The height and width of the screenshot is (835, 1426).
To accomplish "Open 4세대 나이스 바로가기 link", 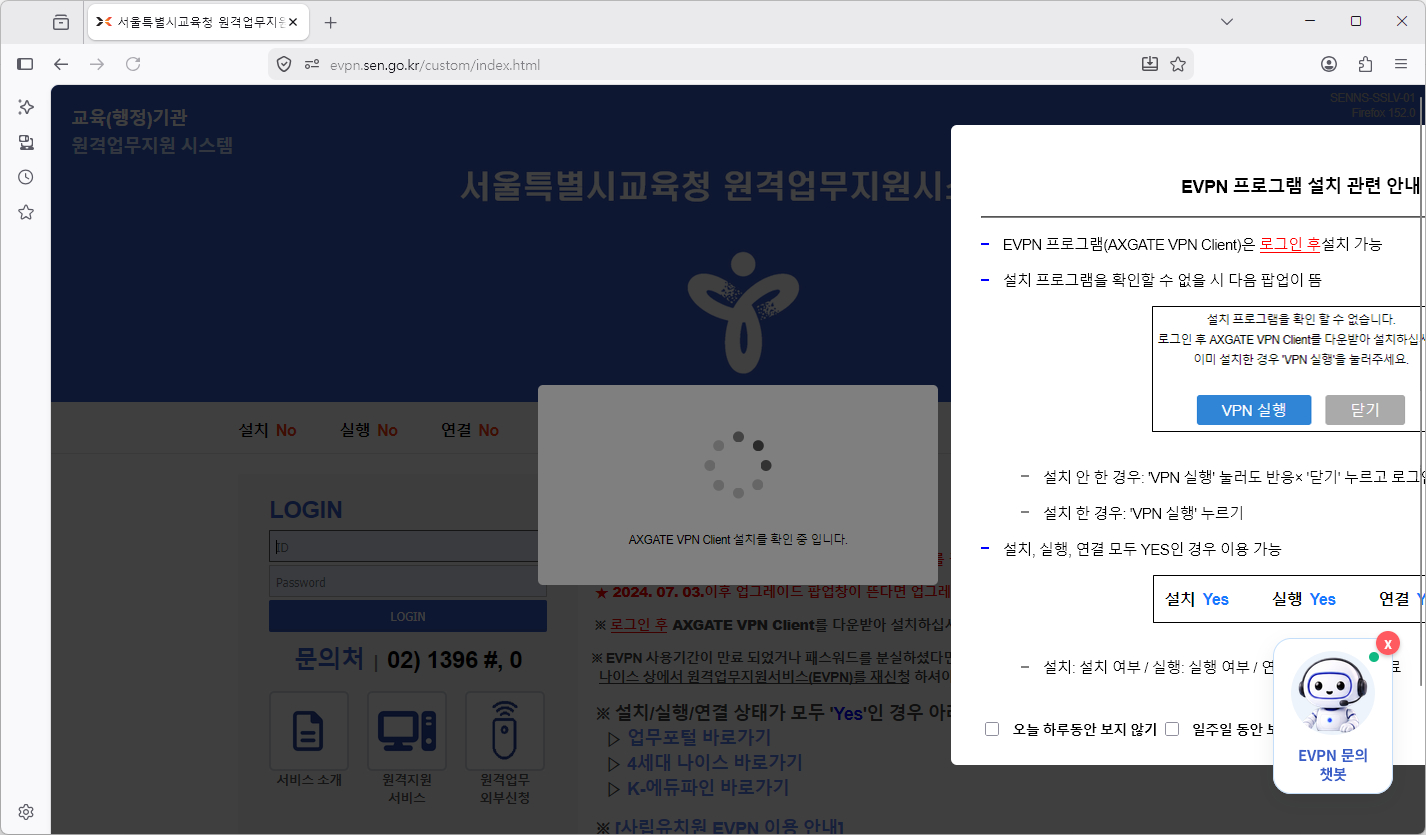I will [714, 763].
